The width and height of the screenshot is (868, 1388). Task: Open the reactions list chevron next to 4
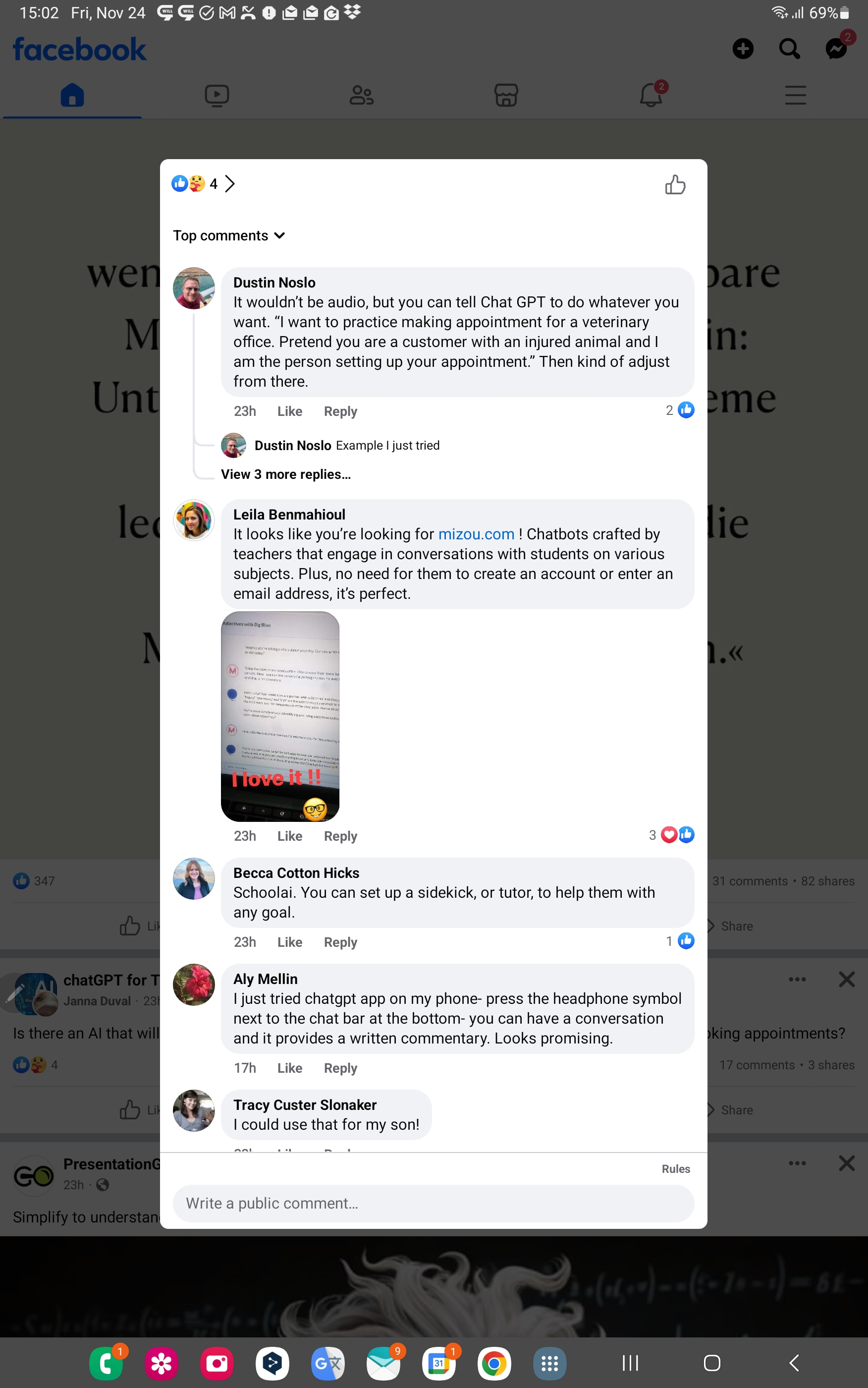click(229, 184)
